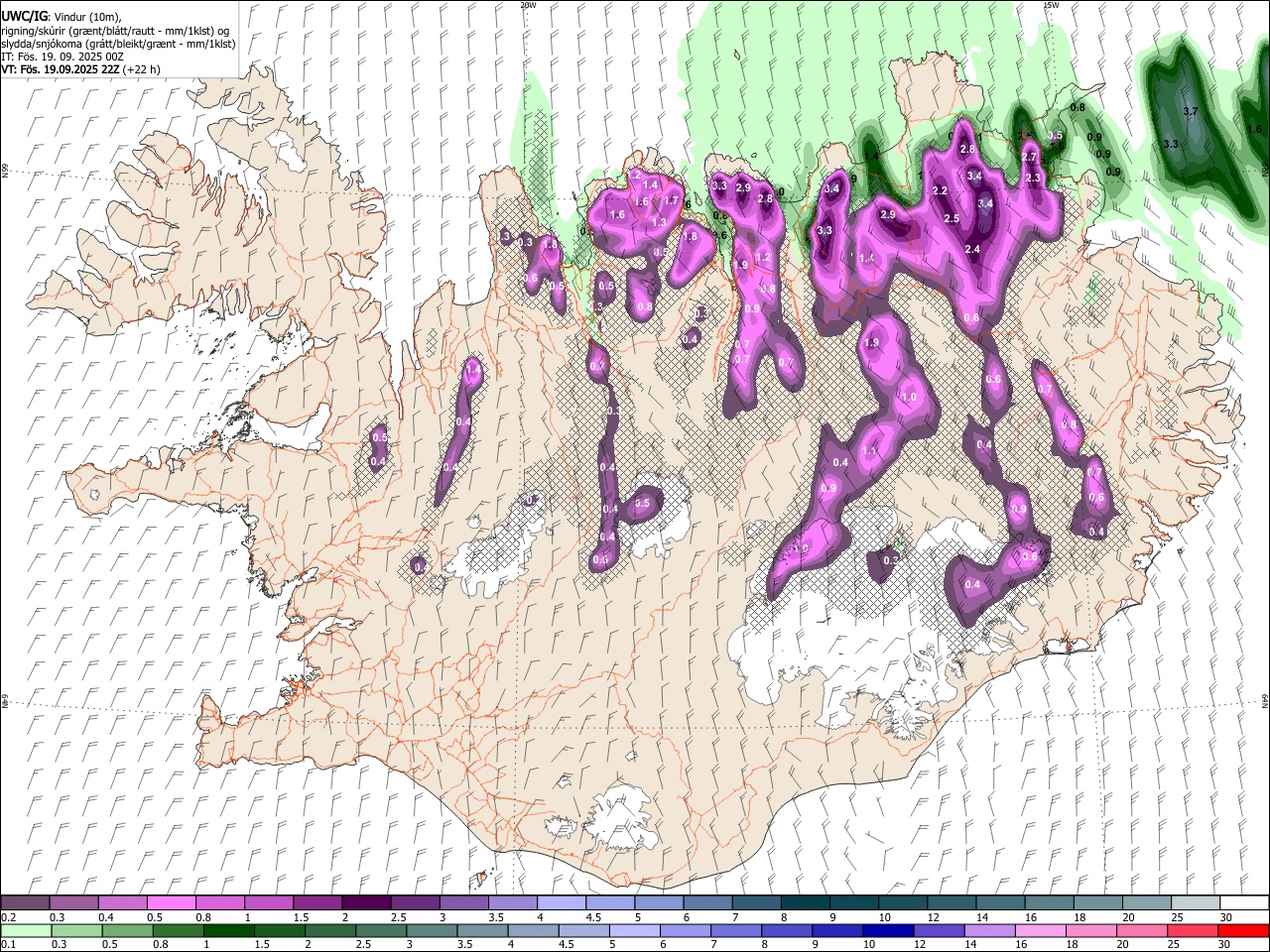Screen dimensions: 1270x952
Task: Click the '64N' latitude label on the right edge
Action: pyautogui.click(x=1265, y=700)
